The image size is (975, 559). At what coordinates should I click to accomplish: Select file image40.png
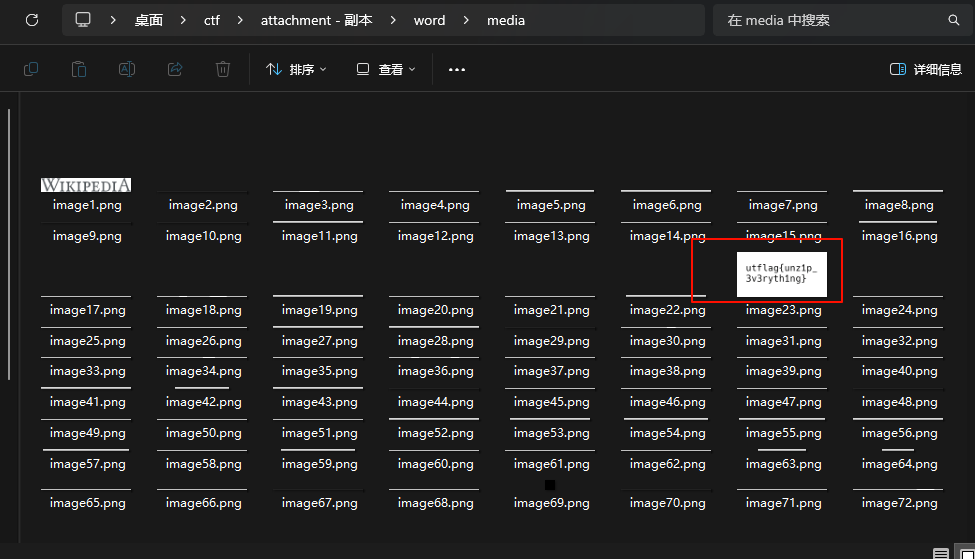[x=899, y=371]
